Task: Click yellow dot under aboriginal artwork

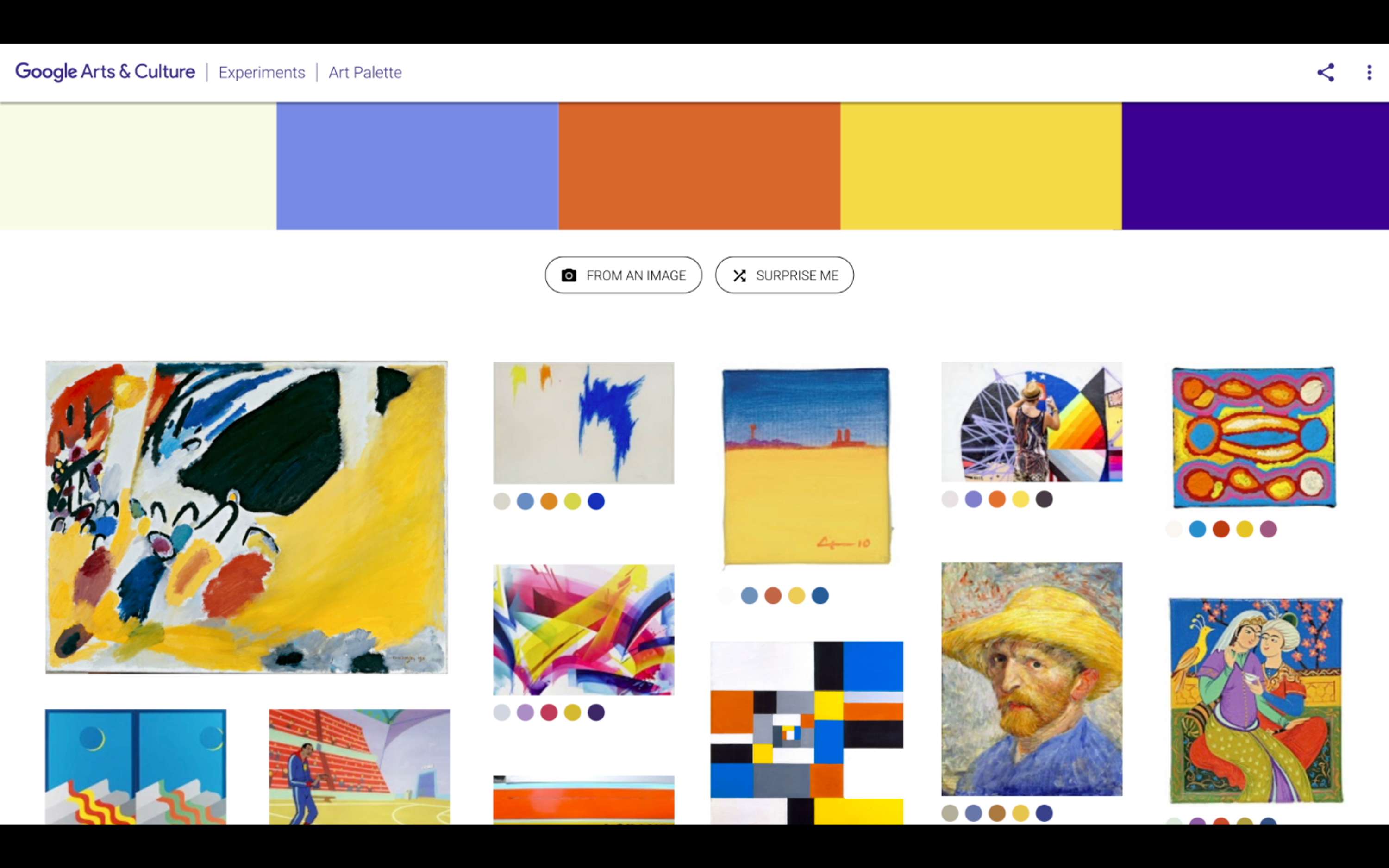Action: click(1245, 529)
